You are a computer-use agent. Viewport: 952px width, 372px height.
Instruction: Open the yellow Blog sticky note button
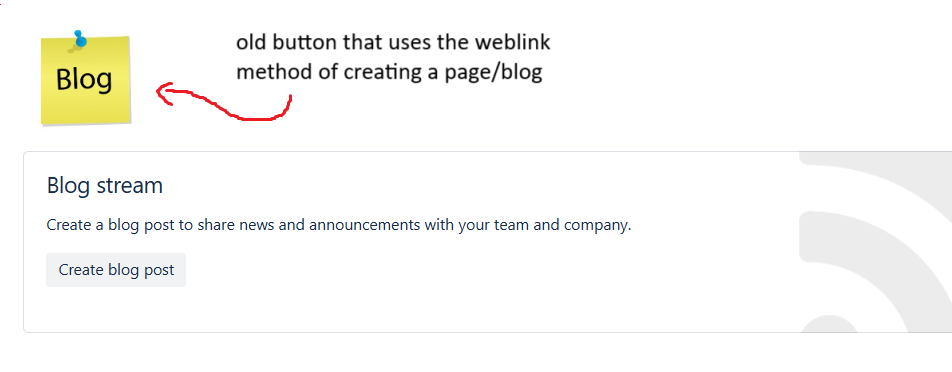tap(86, 79)
